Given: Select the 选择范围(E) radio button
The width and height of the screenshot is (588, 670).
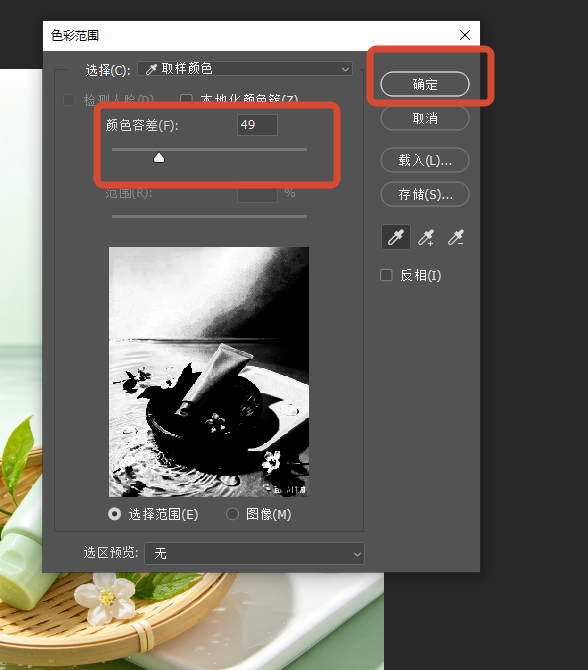Looking at the screenshot, I should click(x=115, y=514).
